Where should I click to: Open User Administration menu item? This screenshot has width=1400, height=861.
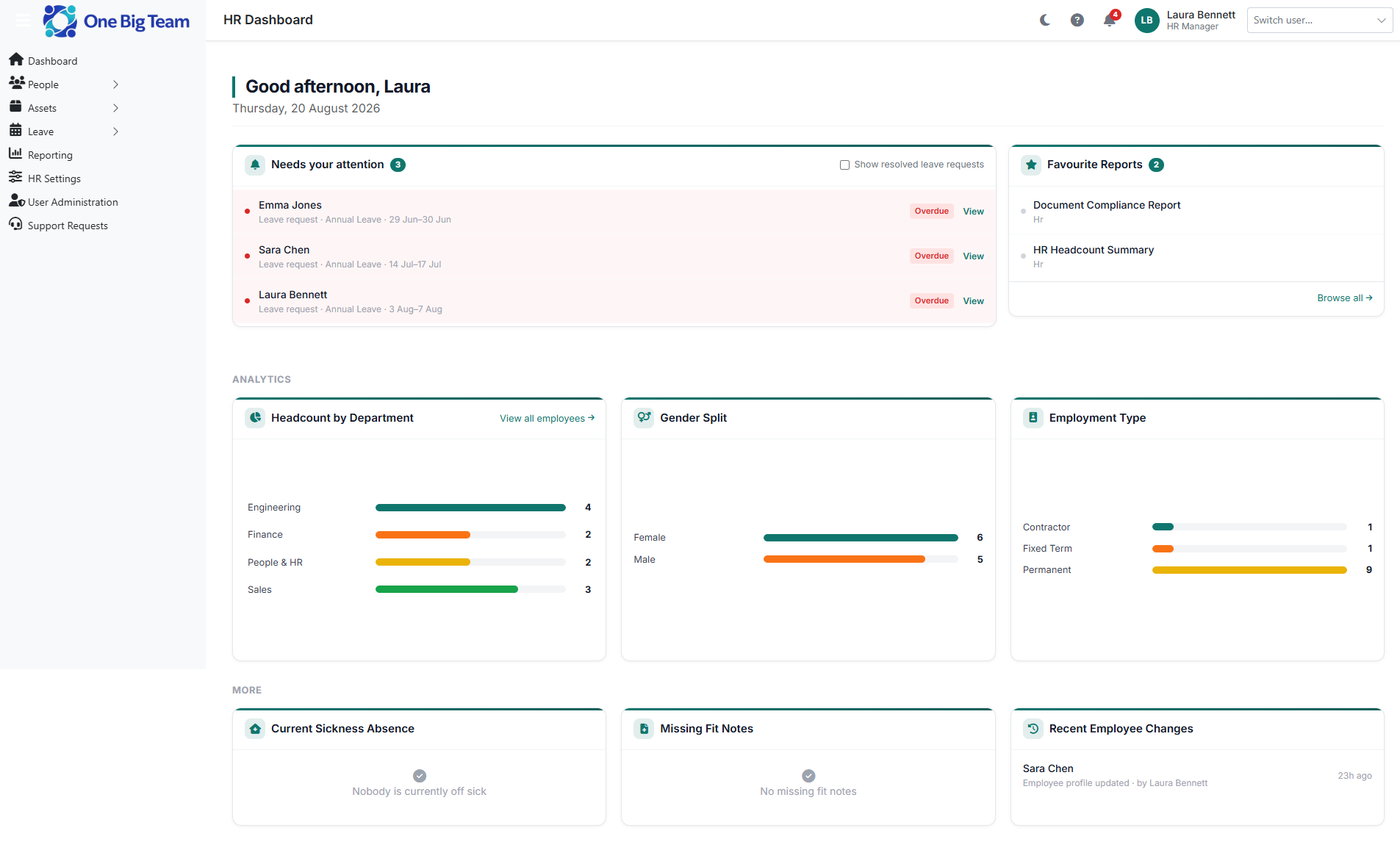(x=73, y=202)
